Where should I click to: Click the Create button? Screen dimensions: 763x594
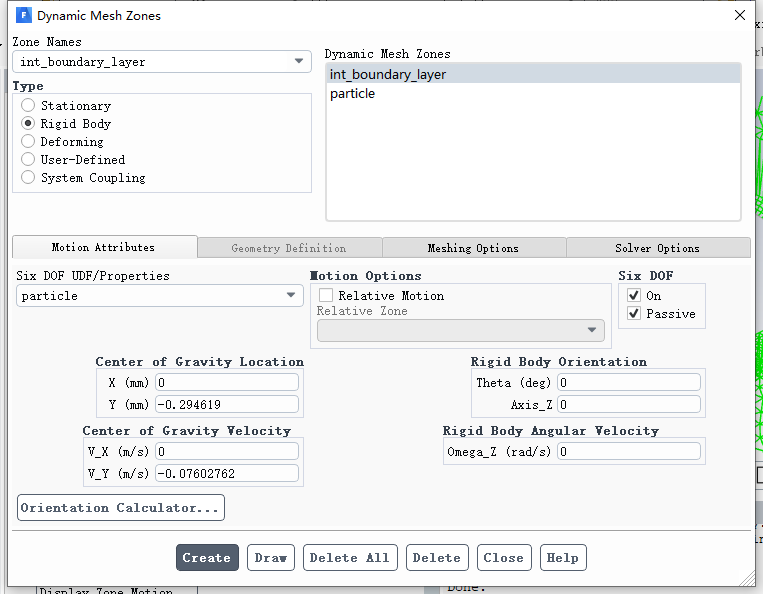coord(207,558)
